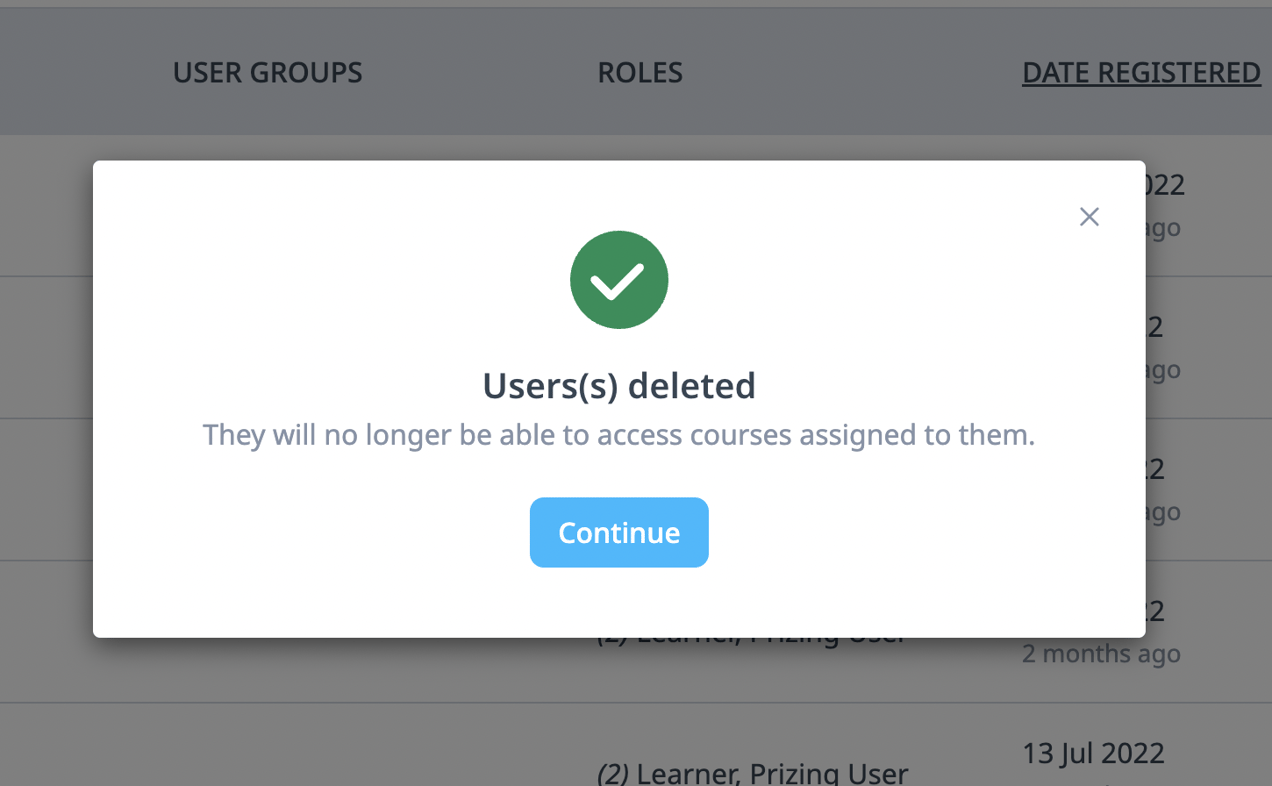Select the circular confirmation badge above the heading
The image size is (1272, 786).
click(619, 279)
